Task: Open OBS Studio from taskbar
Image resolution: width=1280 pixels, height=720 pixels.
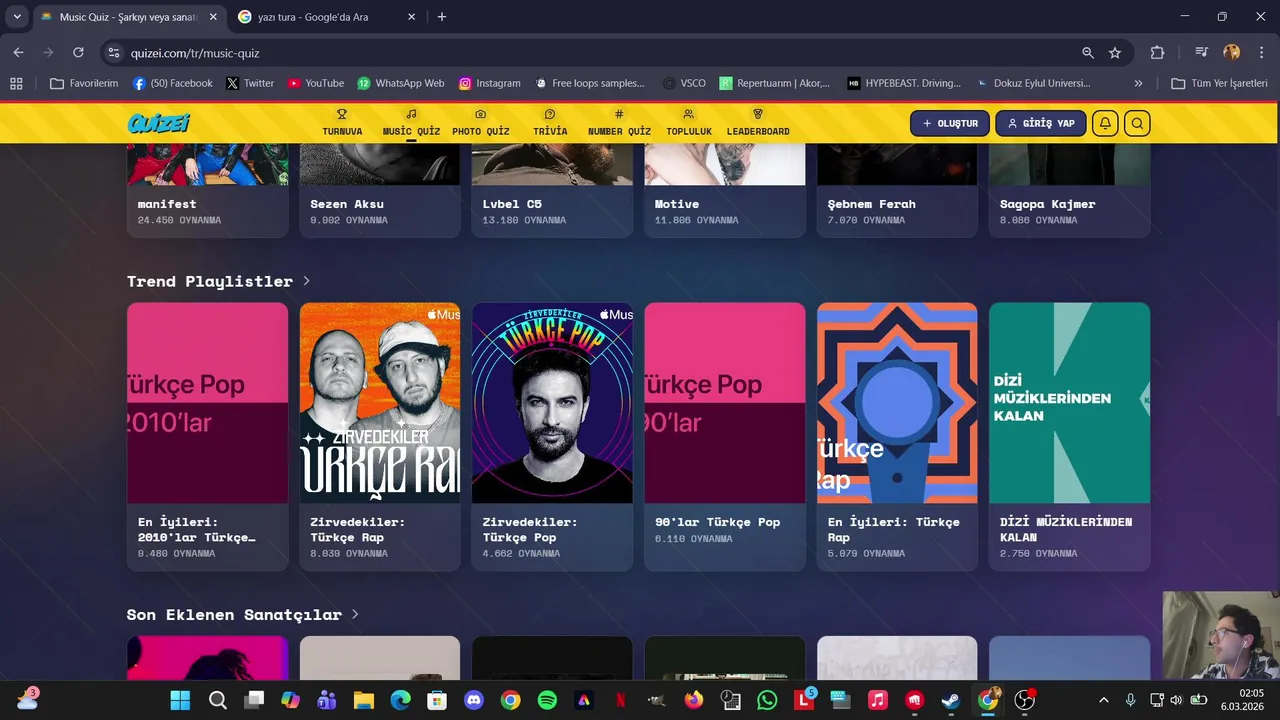Action: 1024,700
